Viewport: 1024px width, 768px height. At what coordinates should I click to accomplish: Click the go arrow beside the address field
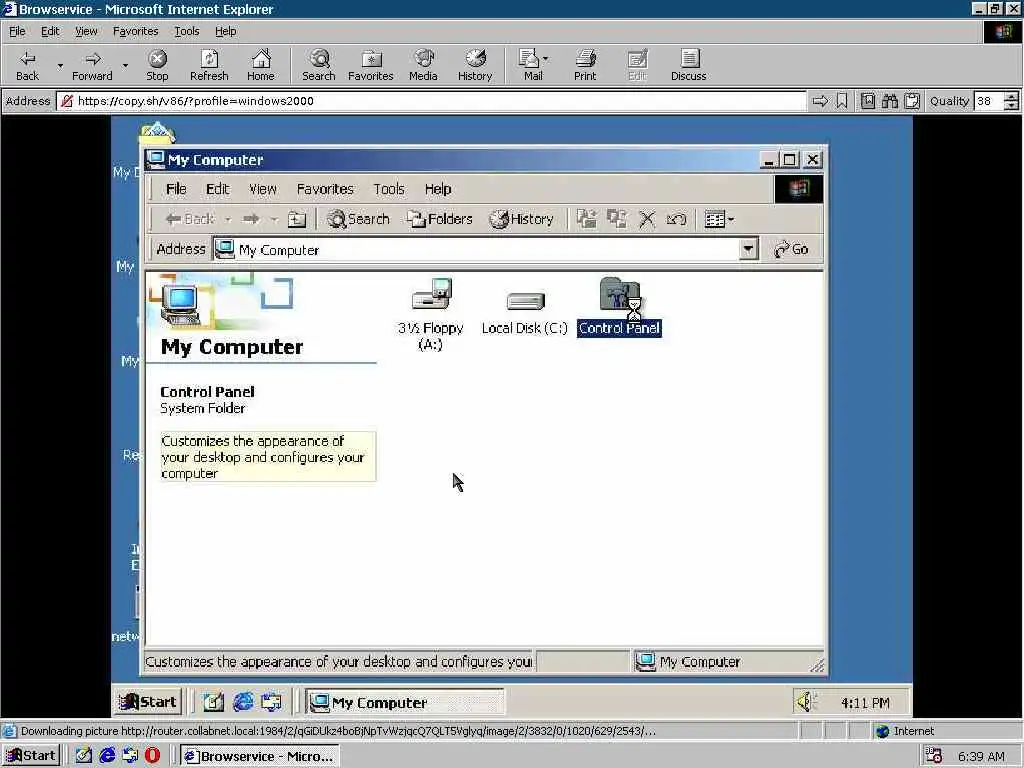click(x=820, y=101)
